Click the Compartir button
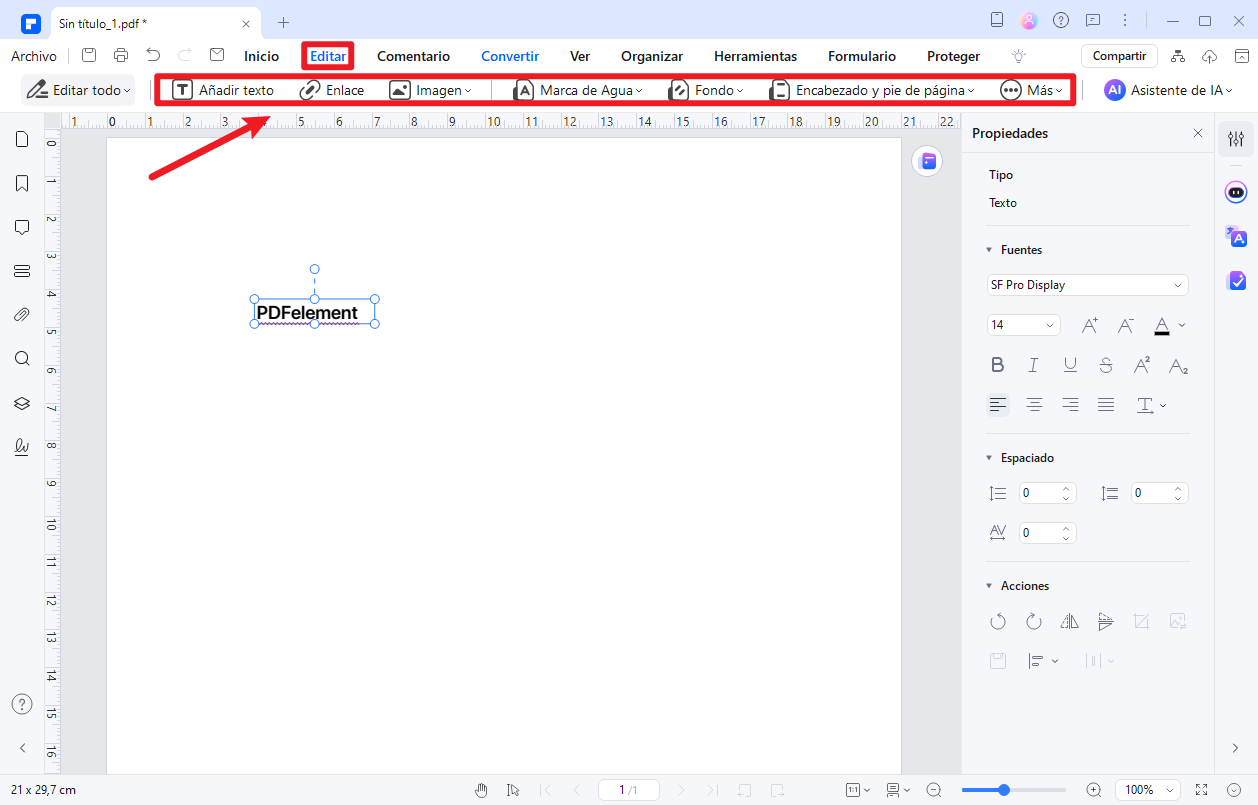Viewport: 1258px width, 805px height. 1119,56
